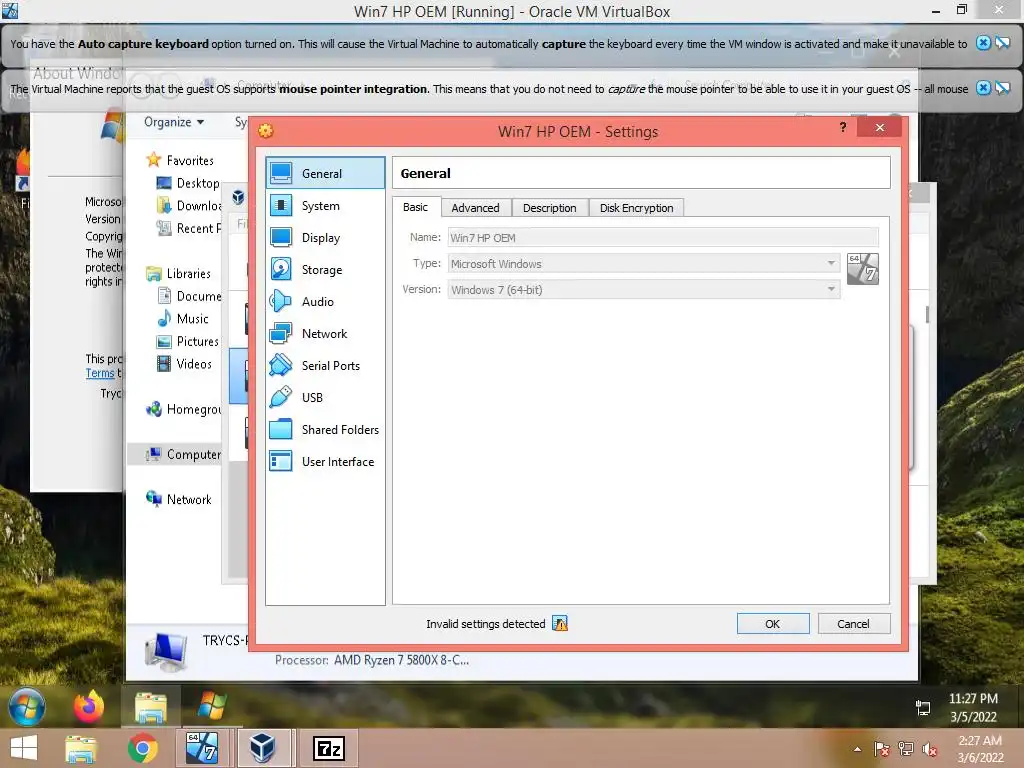
Task: Click the settings dialog help question mark
Action: tap(843, 127)
